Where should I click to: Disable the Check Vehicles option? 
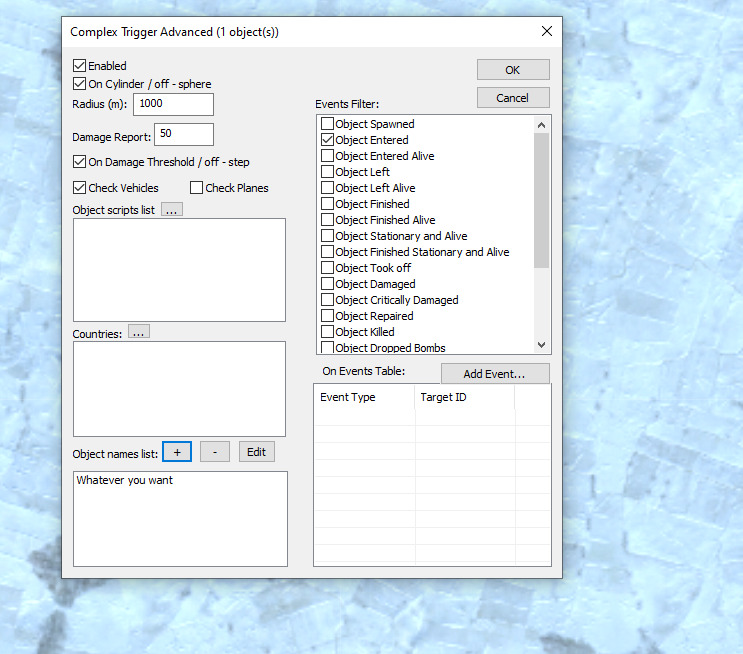[x=80, y=188]
